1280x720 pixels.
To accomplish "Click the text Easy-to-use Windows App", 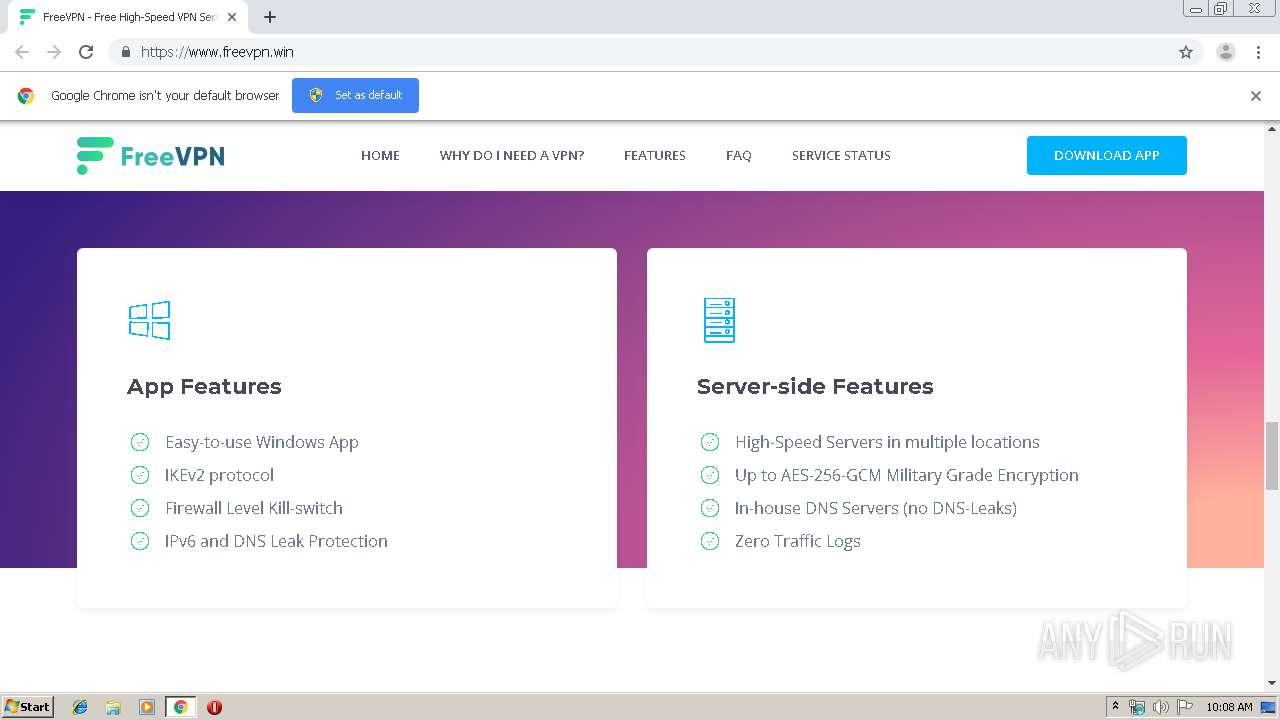I will click(262, 442).
